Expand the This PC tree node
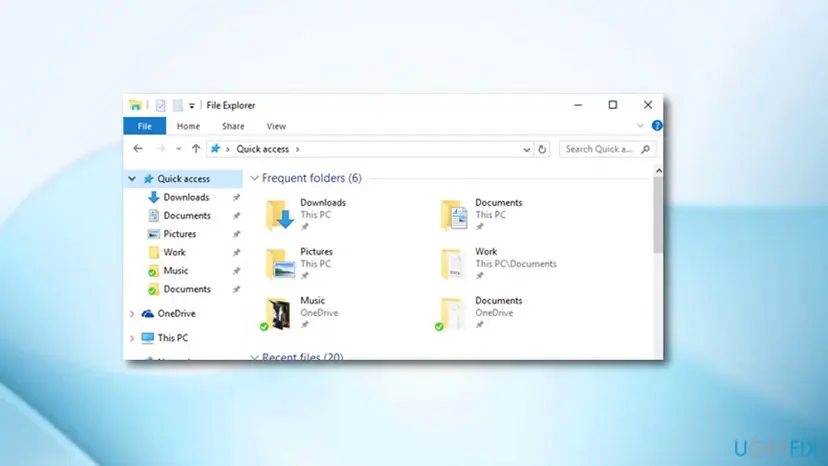This screenshot has height=466, width=828. click(132, 338)
